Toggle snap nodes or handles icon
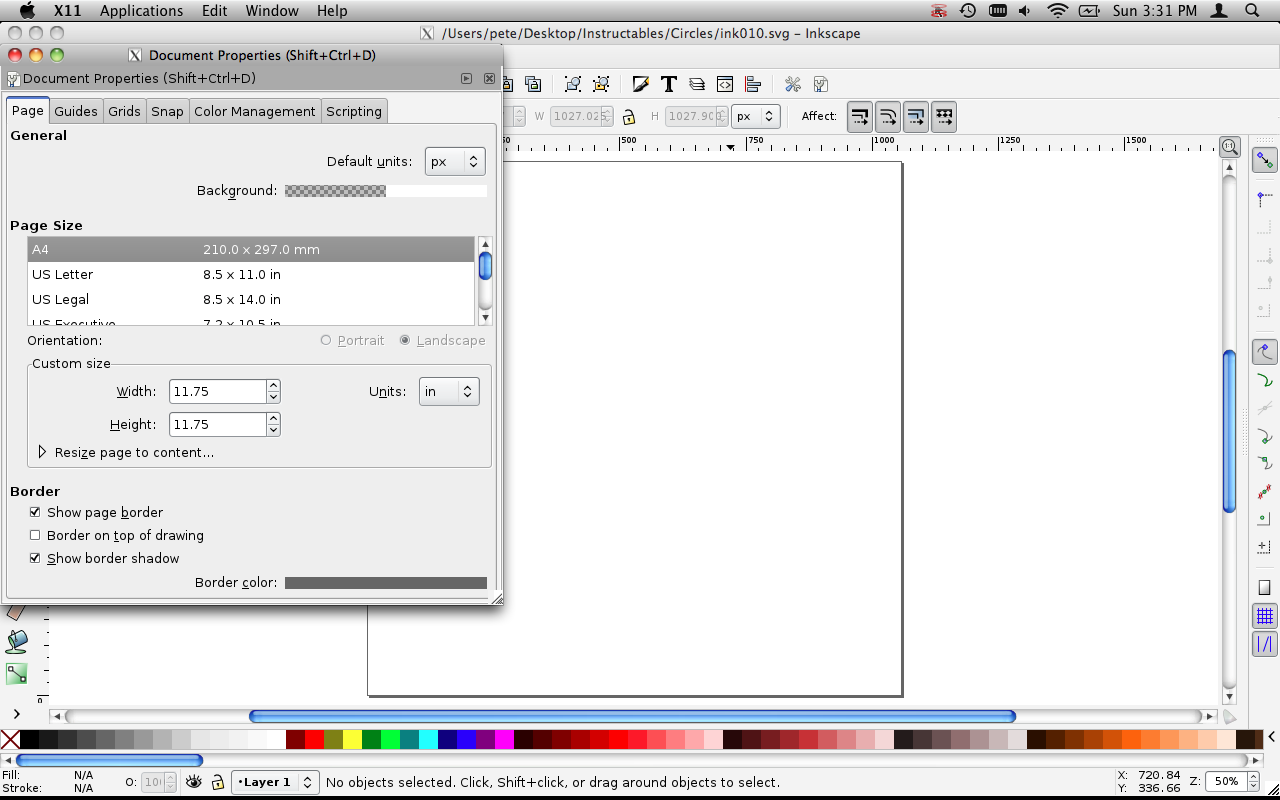Viewport: 1280px width, 800px height. 1264,352
